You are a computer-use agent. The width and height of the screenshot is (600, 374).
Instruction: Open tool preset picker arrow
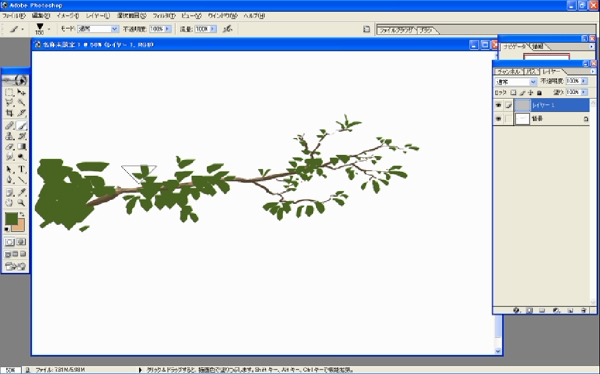[x=22, y=29]
